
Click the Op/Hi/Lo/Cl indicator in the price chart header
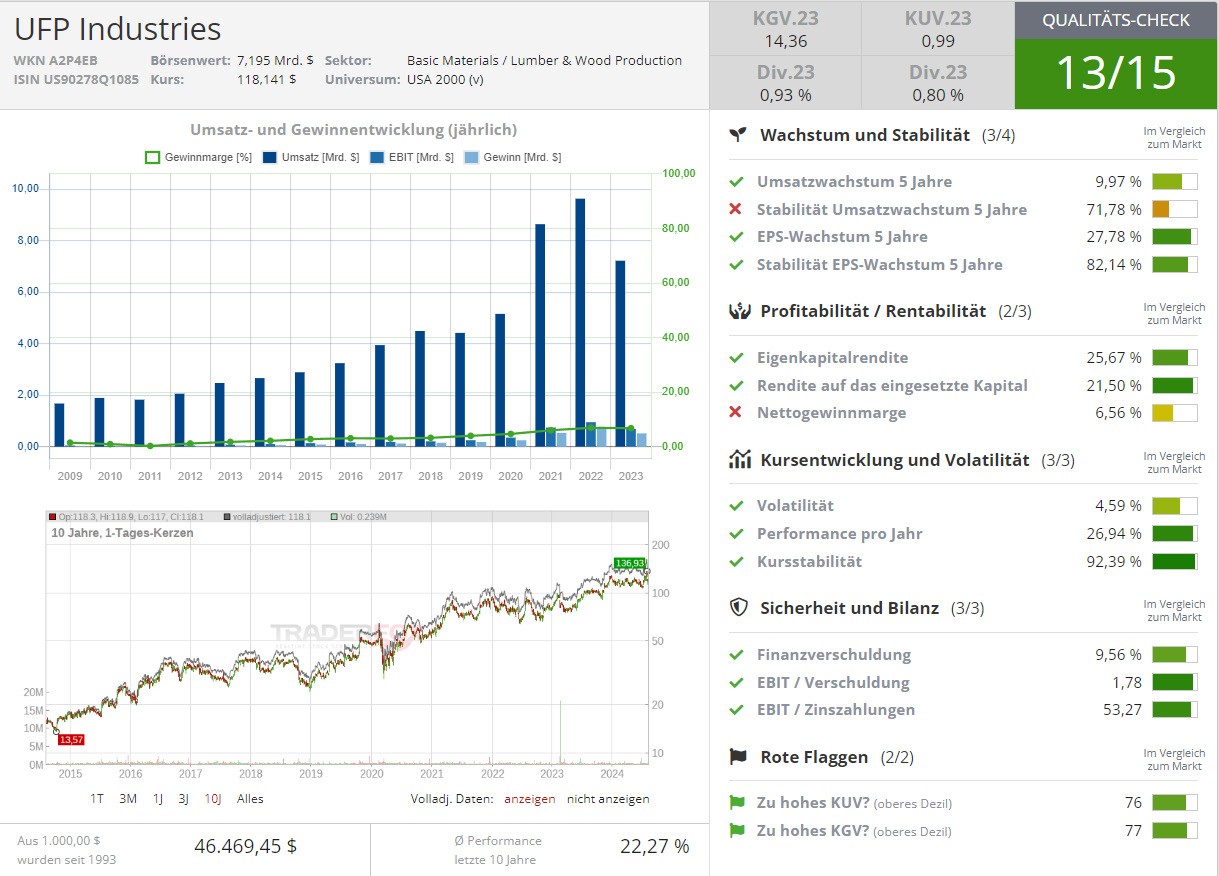coord(125,517)
